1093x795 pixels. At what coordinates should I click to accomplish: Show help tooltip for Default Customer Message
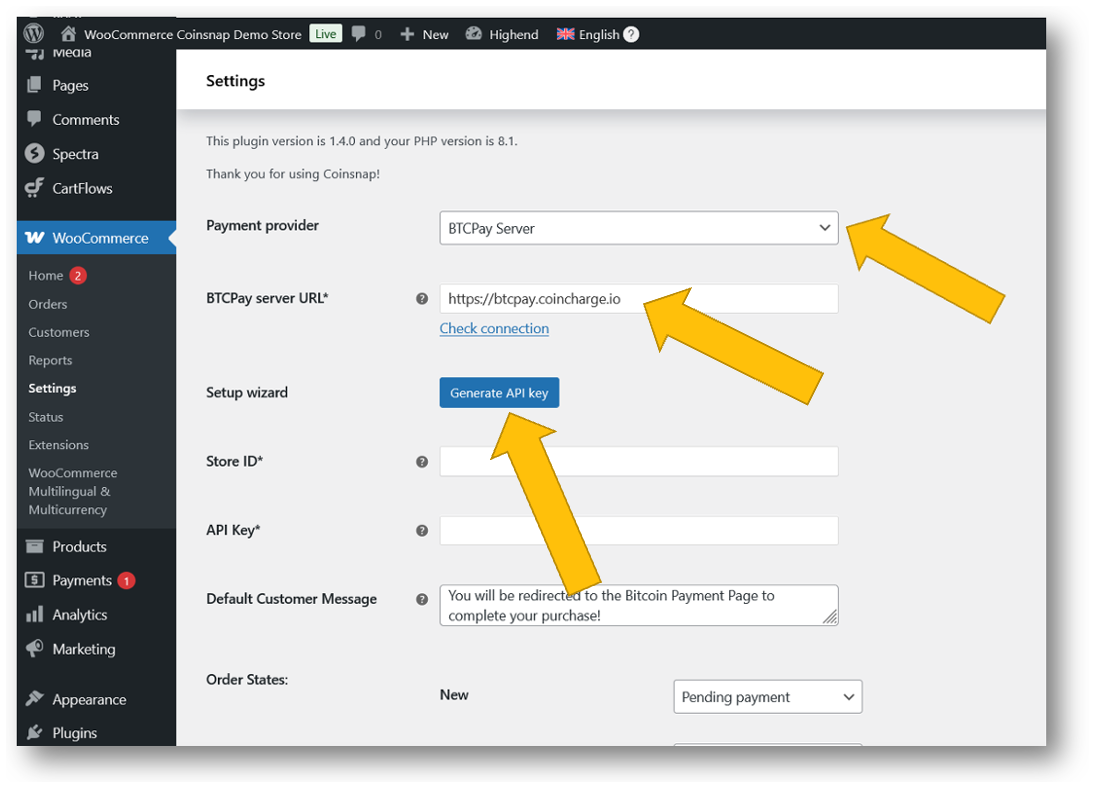click(x=422, y=599)
